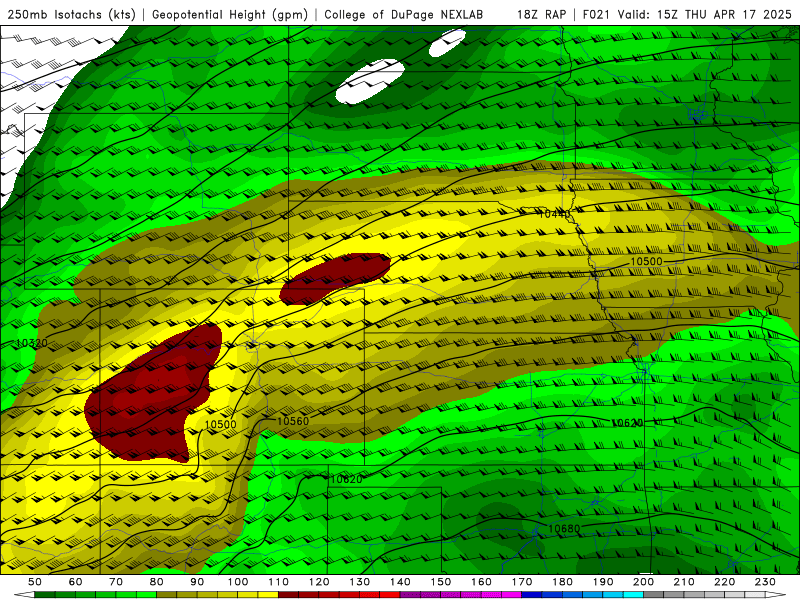Viewport: 800px width, 600px height.
Task: Click the left arrow end of color bar
Action: tap(24, 595)
